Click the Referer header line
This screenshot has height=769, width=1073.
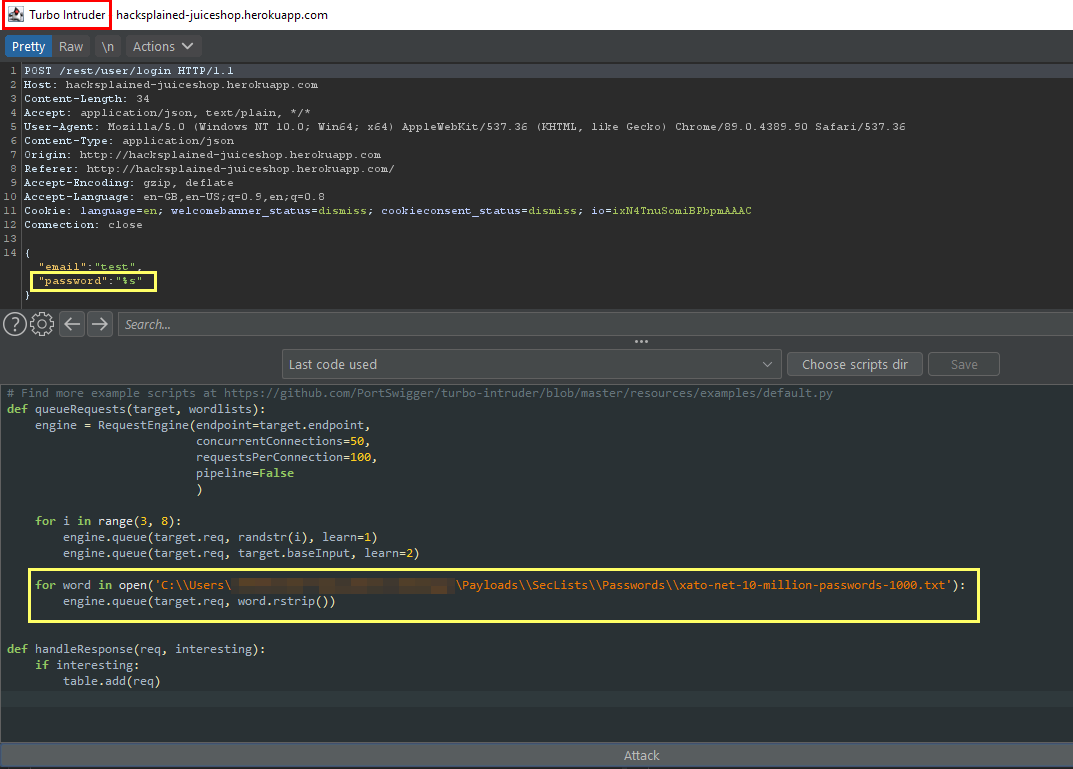209,169
